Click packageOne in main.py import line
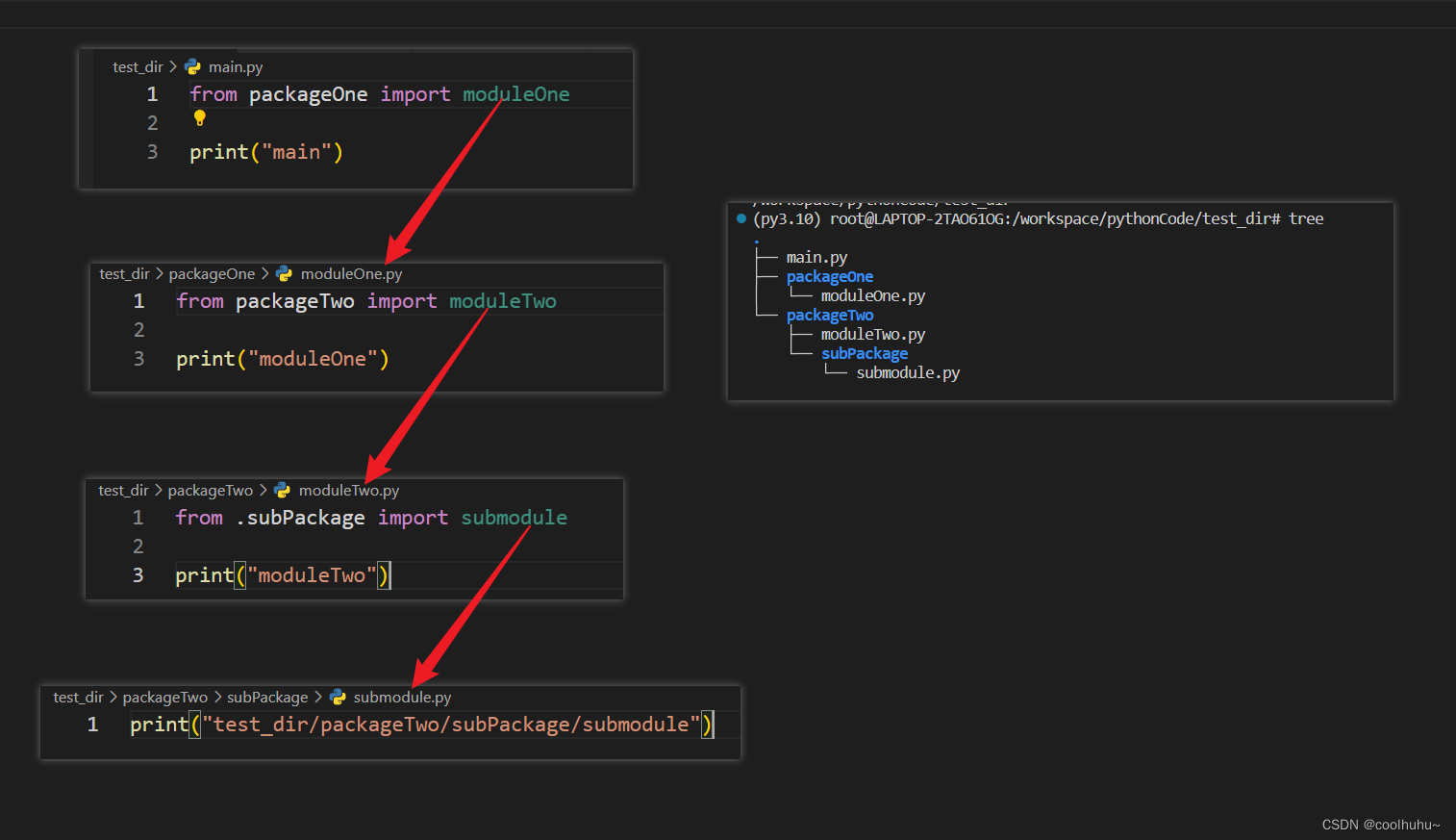 [308, 94]
